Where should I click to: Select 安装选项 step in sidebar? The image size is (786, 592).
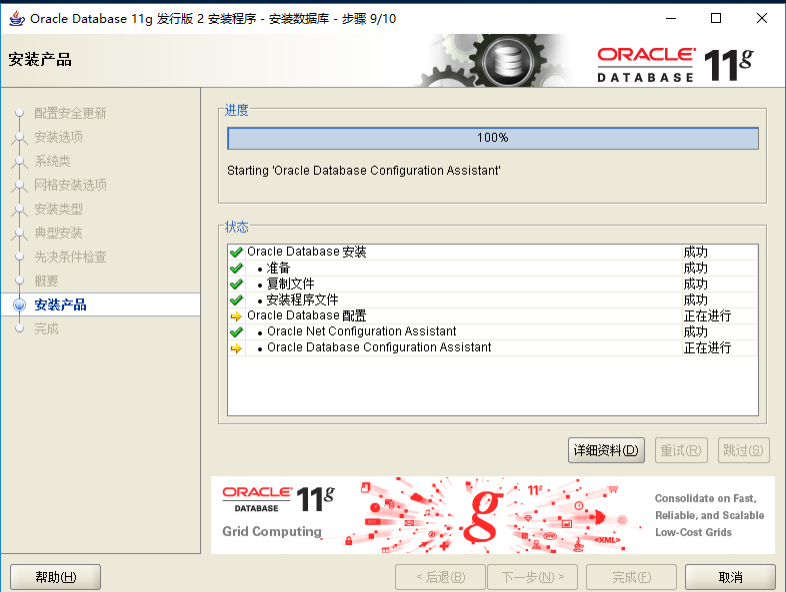click(59, 137)
